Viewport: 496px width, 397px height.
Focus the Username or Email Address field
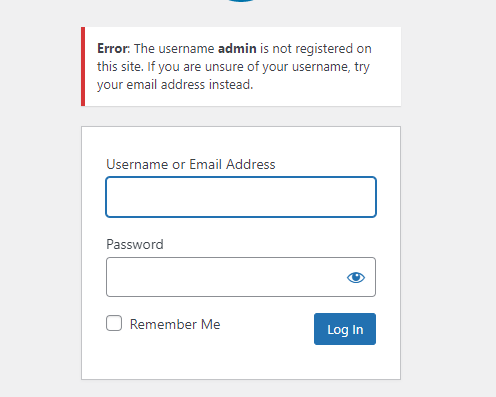241,197
